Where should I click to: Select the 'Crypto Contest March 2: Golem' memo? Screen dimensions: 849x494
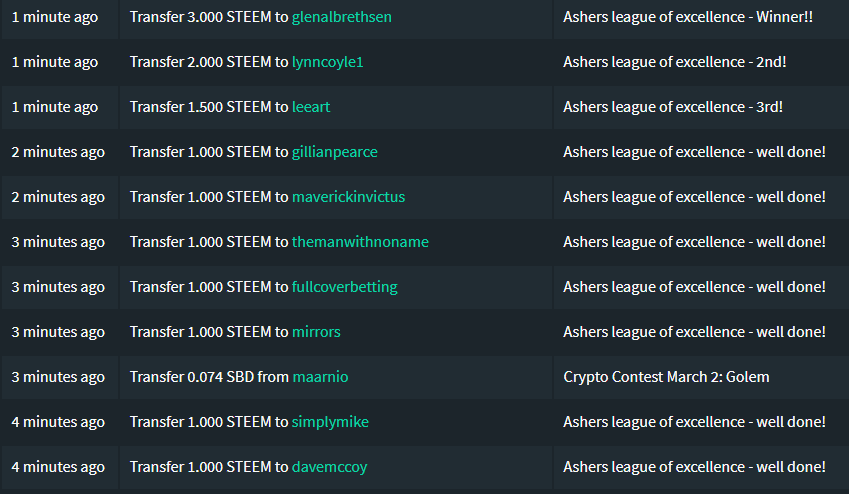(x=666, y=377)
